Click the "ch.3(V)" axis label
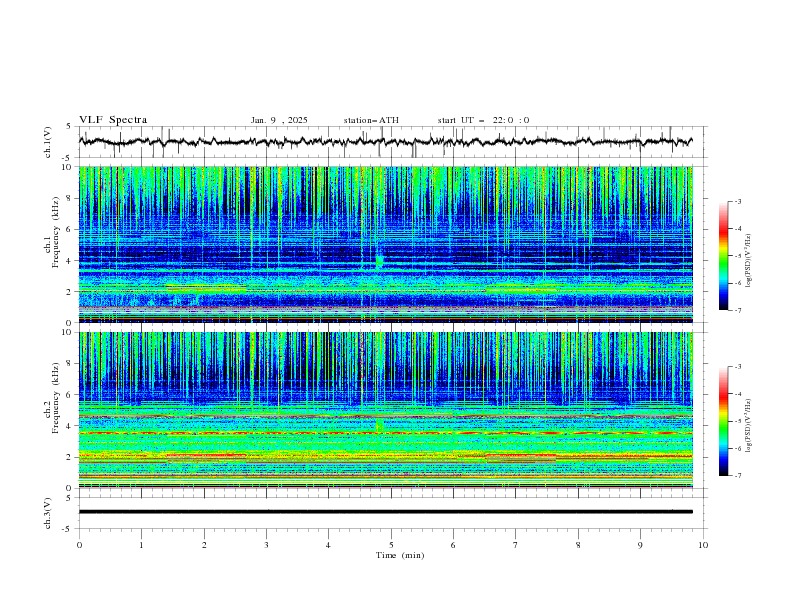Image resolution: width=792 pixels, height=612 pixels. [48, 513]
